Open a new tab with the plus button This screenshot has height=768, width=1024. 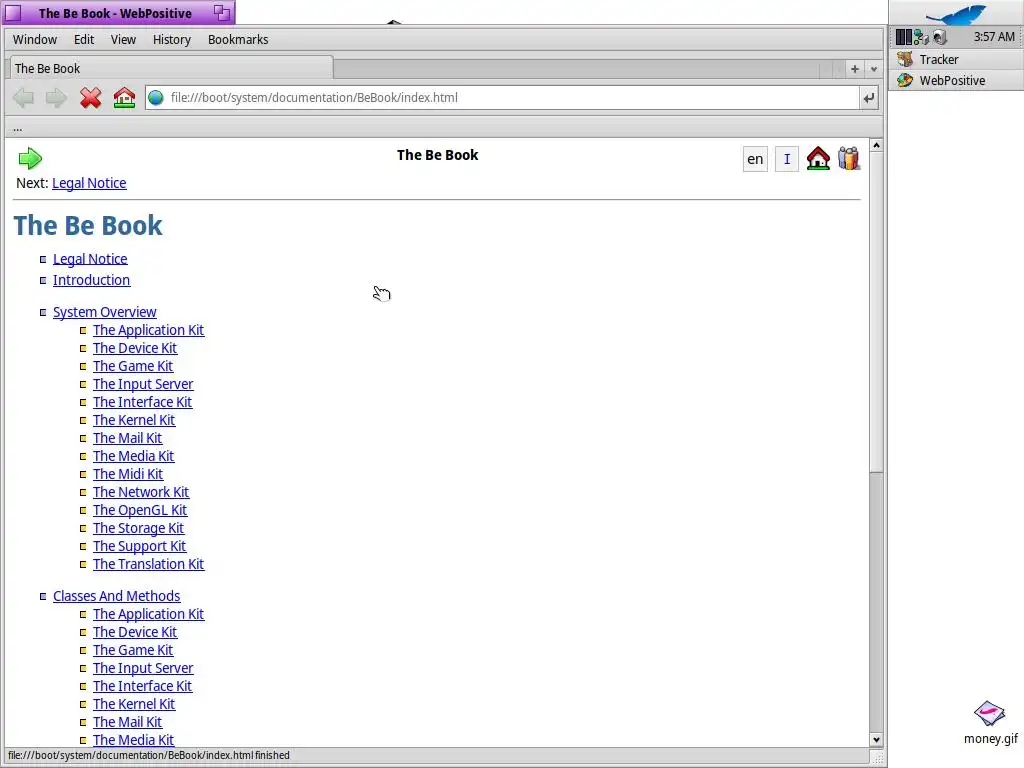click(x=854, y=69)
